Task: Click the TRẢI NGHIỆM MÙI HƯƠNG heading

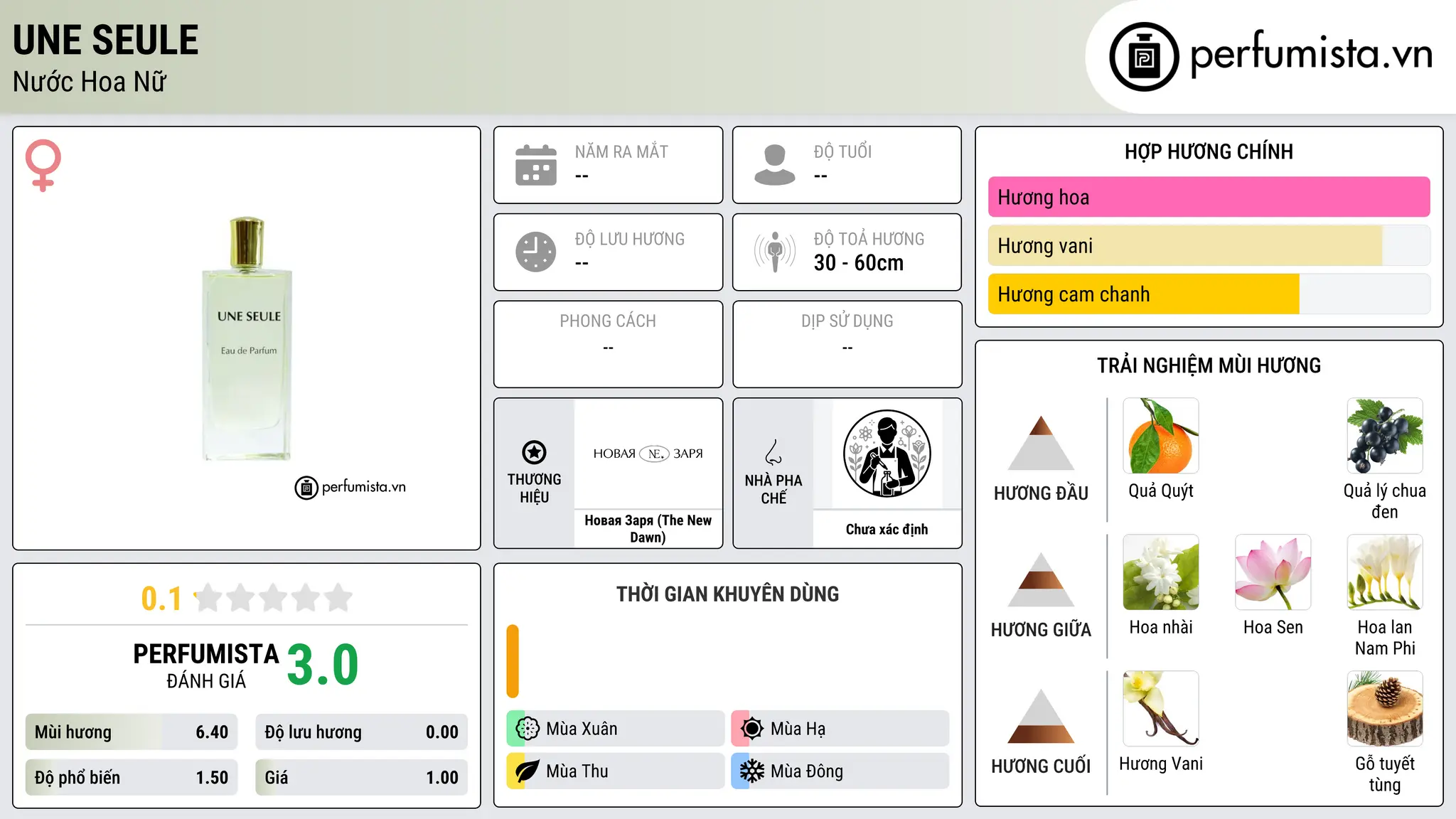Action: (1209, 365)
